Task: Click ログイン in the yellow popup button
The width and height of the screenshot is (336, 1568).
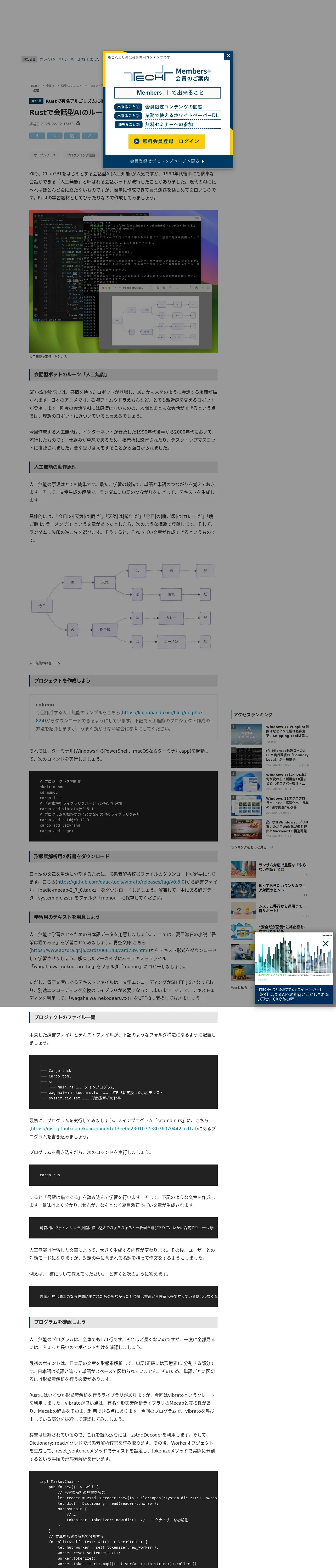Action: coord(189,141)
